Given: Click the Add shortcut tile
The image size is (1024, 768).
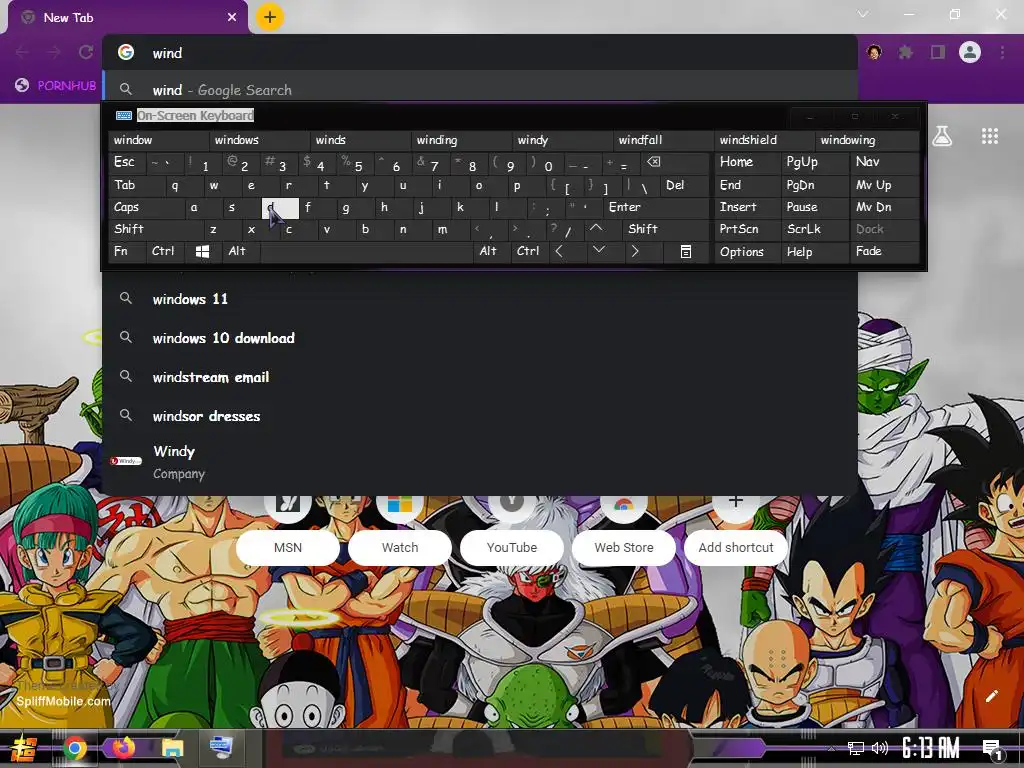Looking at the screenshot, I should (736, 548).
